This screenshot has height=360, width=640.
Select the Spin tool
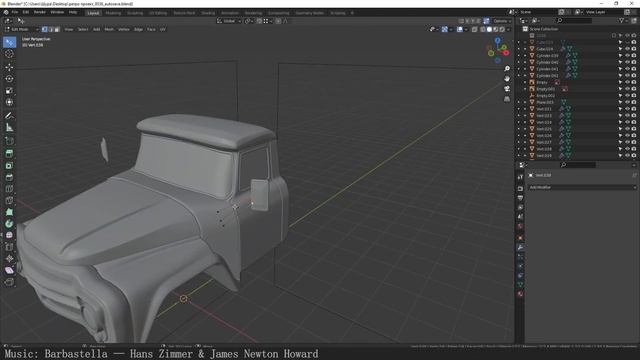coord(9,224)
